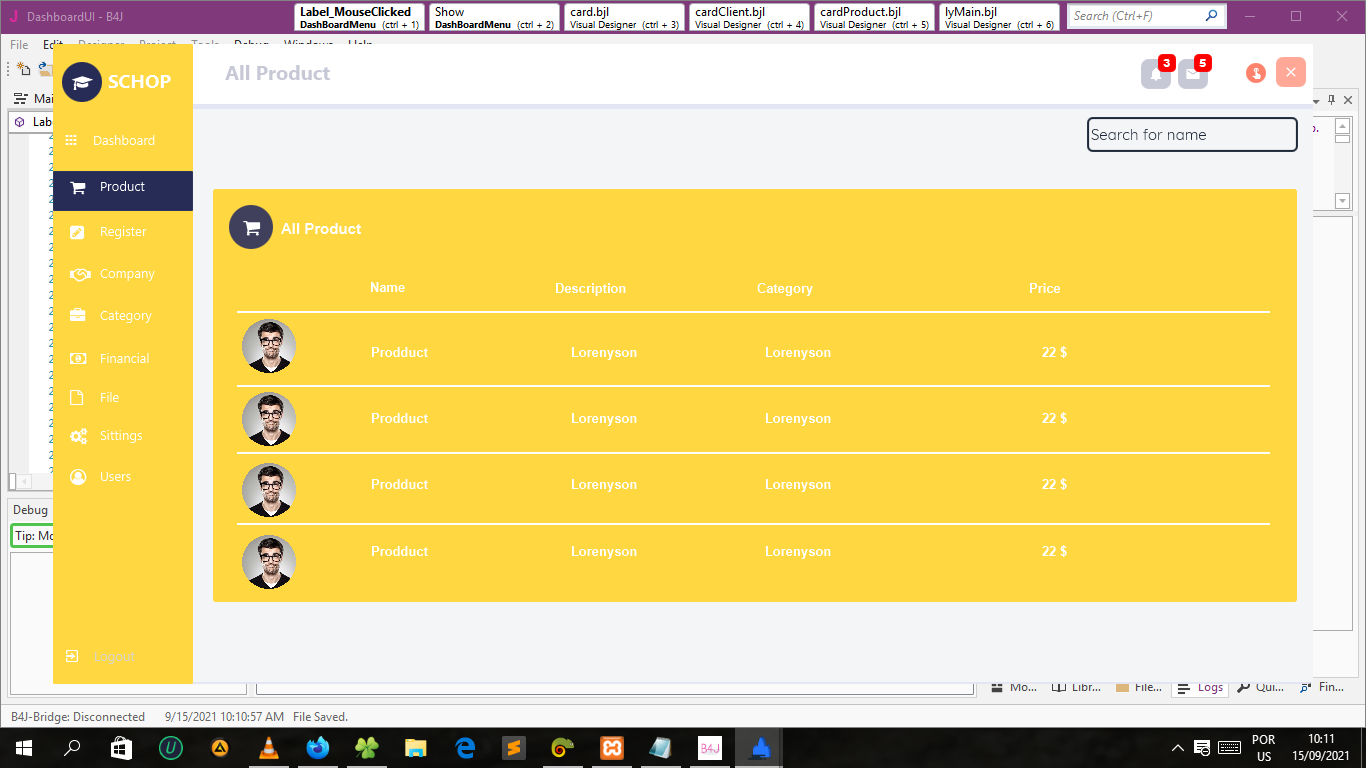1366x768 pixels.
Task: Open Microsoft Edge from the taskbar
Action: tap(465, 748)
